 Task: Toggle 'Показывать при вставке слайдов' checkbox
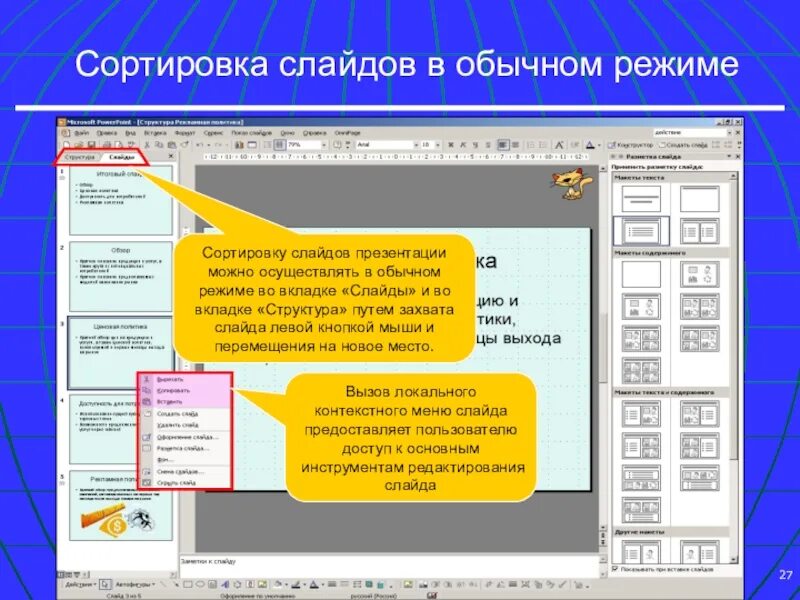[615, 568]
